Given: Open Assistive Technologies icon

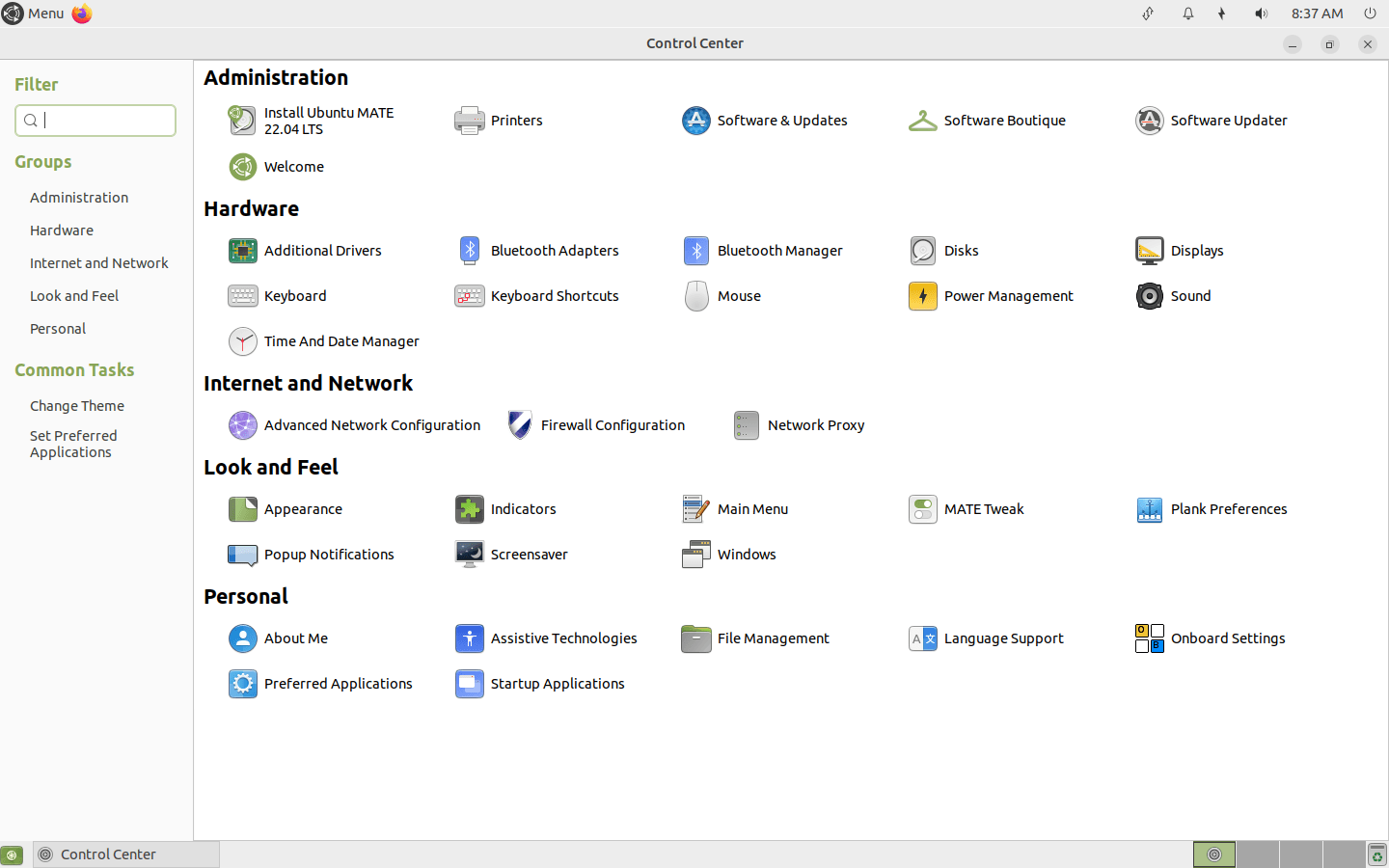Looking at the screenshot, I should coord(470,638).
